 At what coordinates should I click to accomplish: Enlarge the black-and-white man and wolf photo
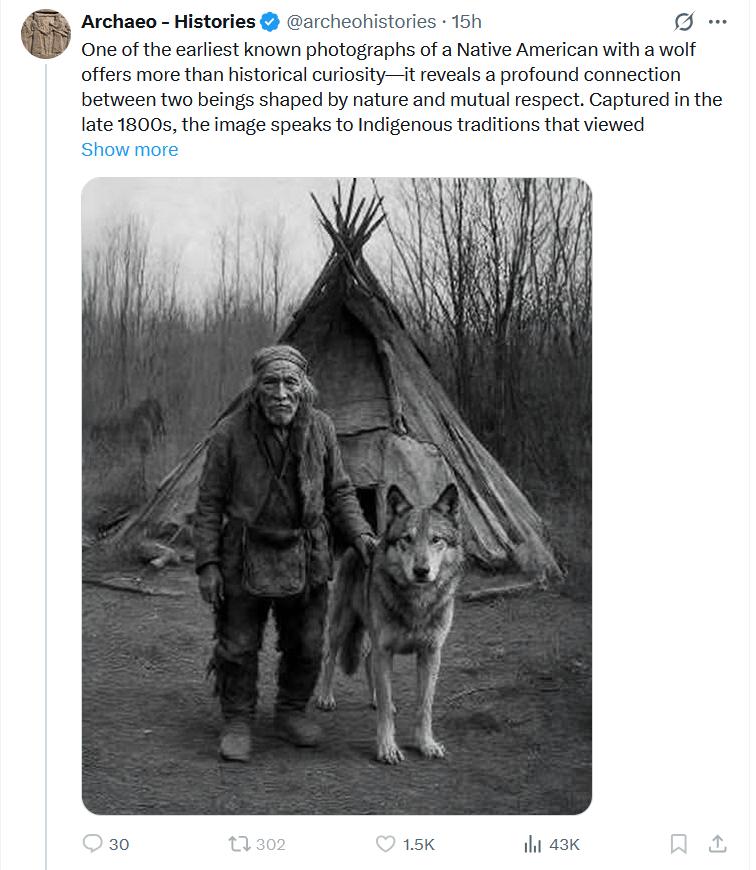click(336, 496)
